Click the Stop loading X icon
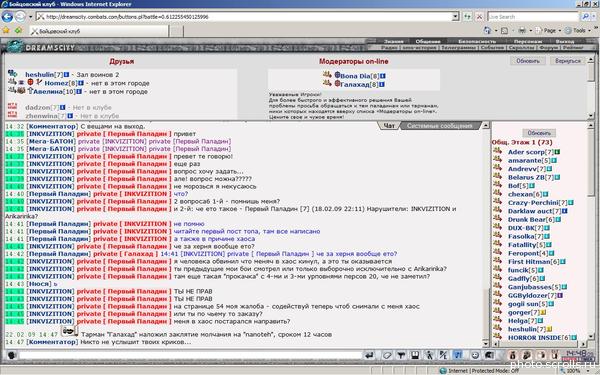 [x=479, y=17]
